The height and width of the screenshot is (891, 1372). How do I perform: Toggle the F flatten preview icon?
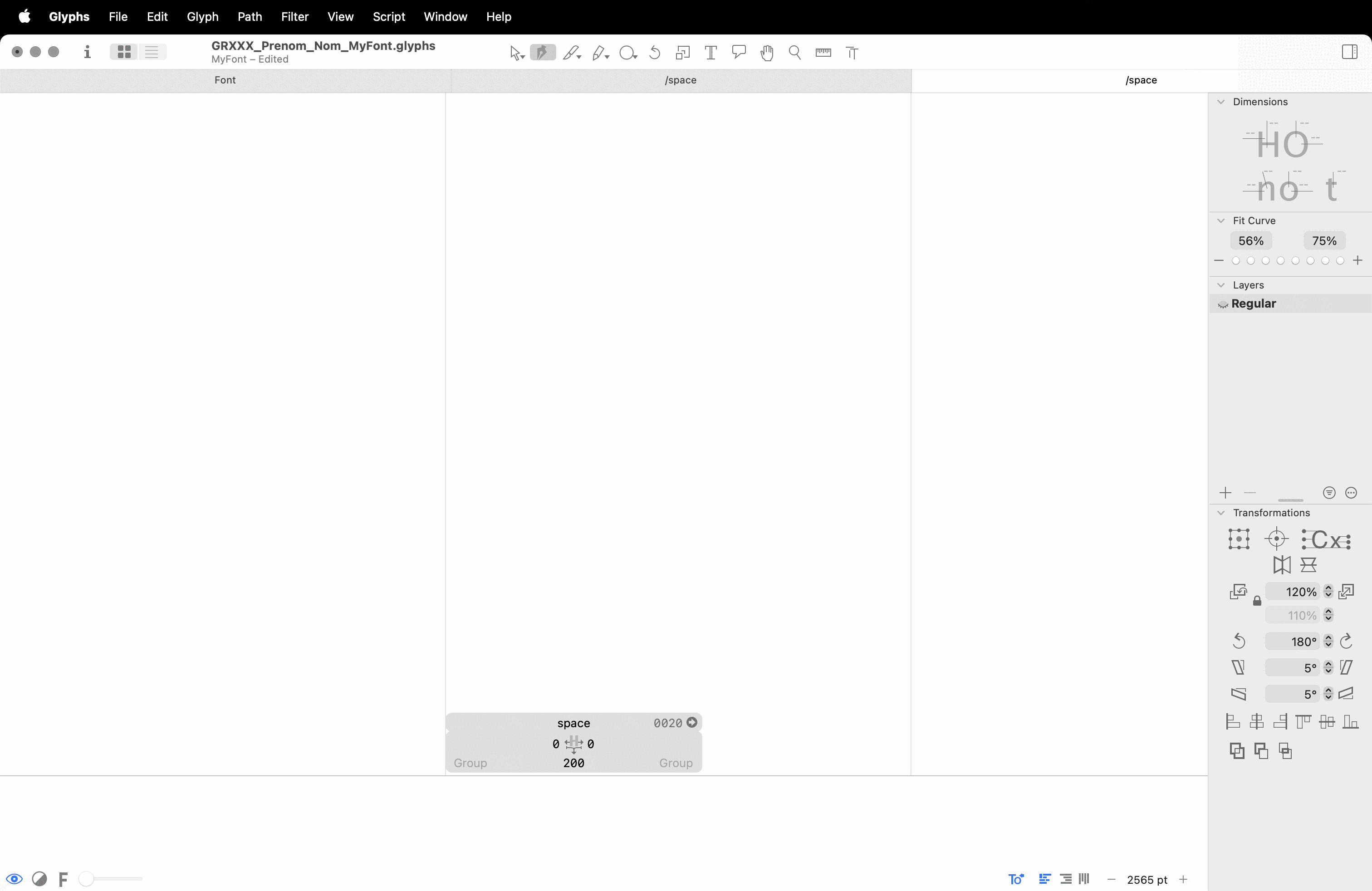[x=64, y=880]
